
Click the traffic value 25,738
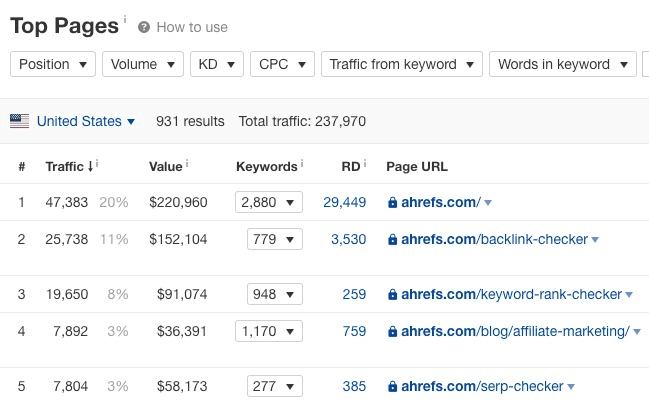coord(67,239)
